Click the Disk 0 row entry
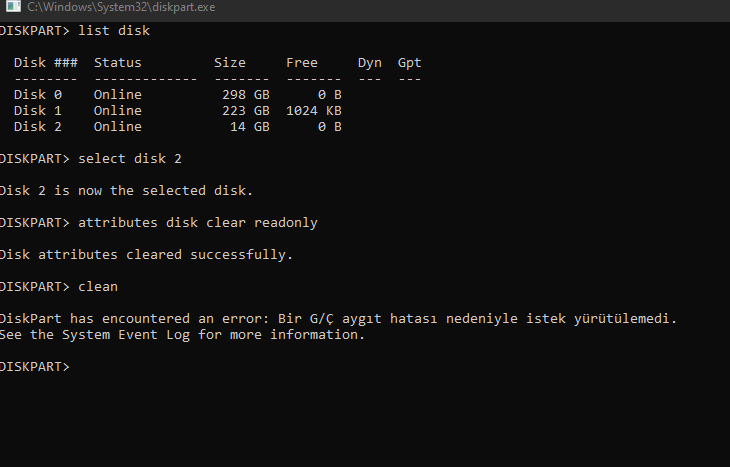 [178, 95]
